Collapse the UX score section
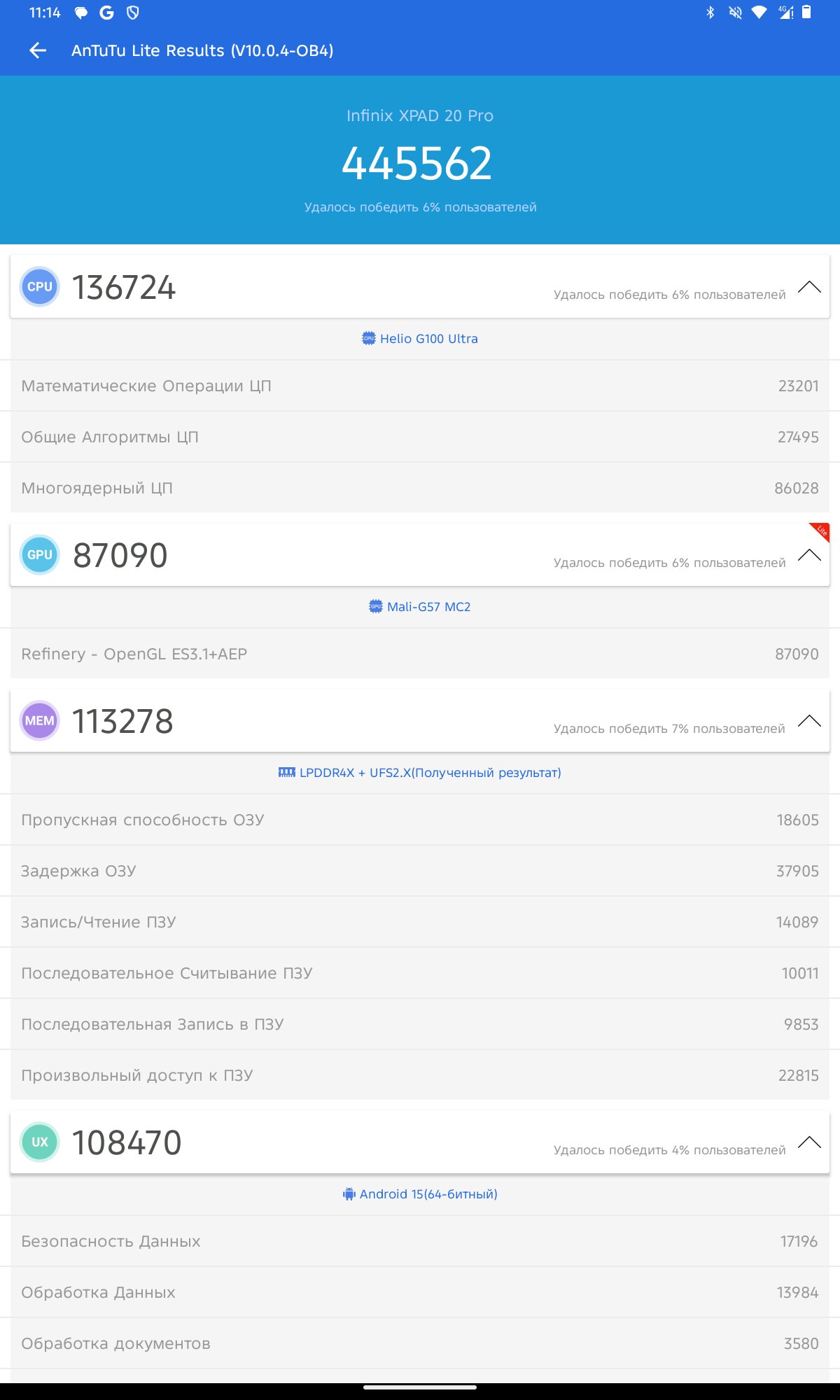The image size is (840, 1400). point(809,1142)
